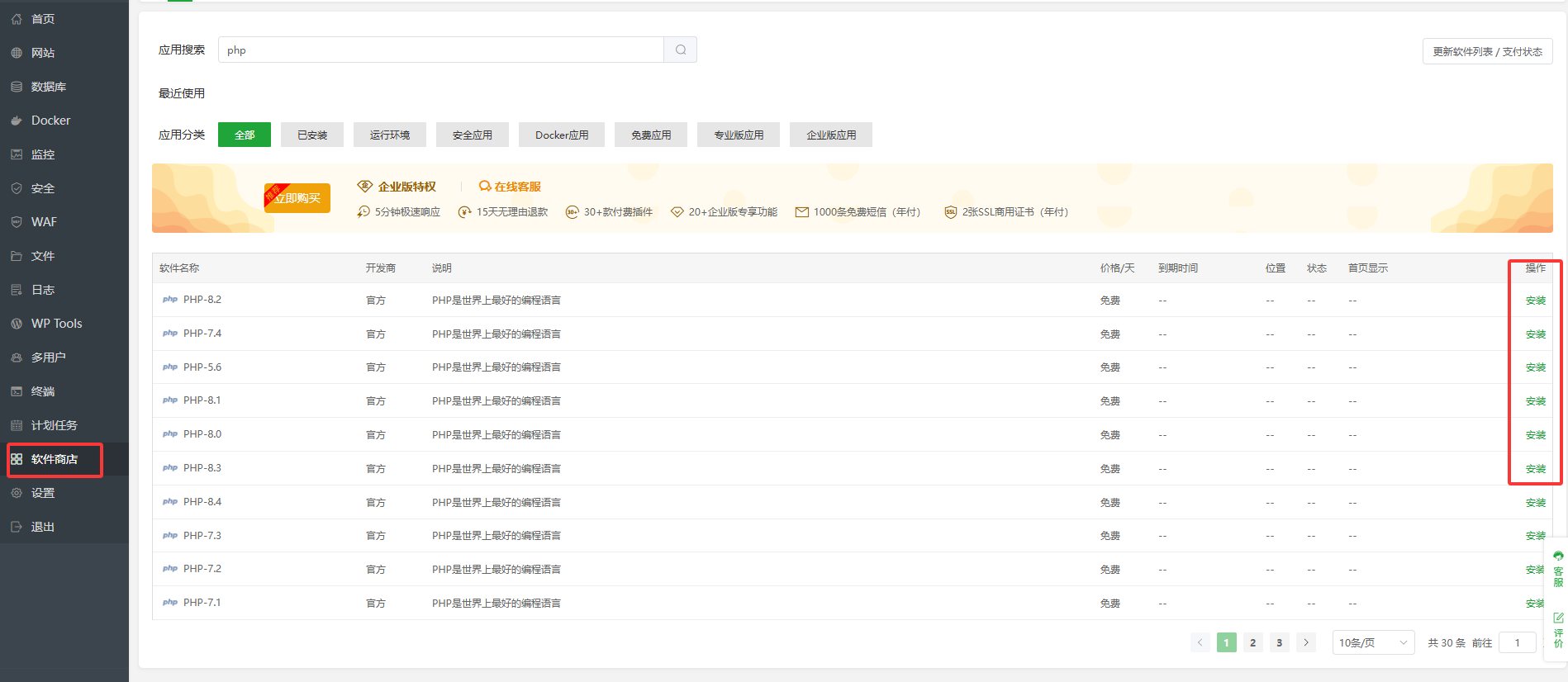
Task: Click the 开发商 column header
Action: point(381,268)
